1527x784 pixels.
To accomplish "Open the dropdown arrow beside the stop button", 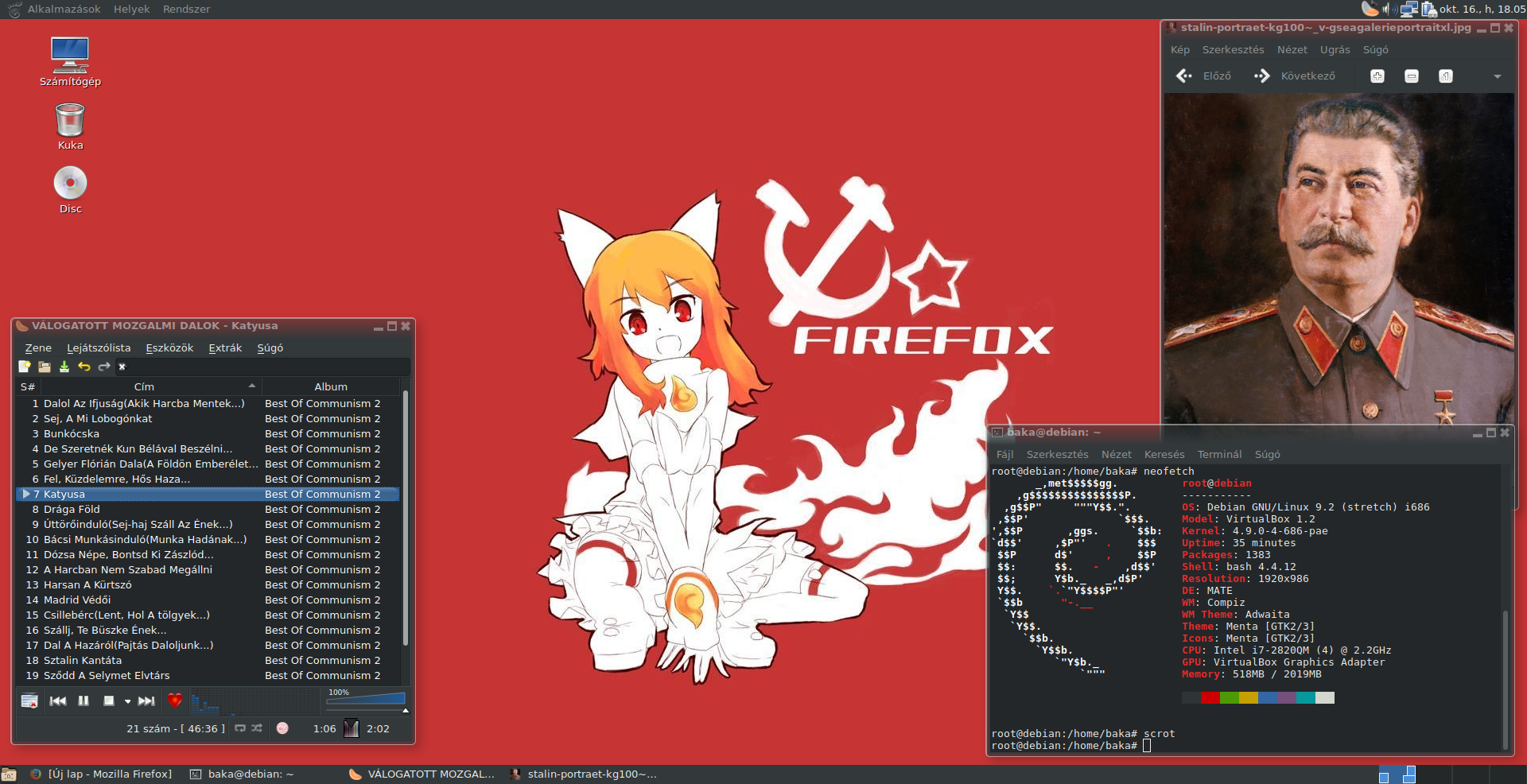I will point(127,701).
